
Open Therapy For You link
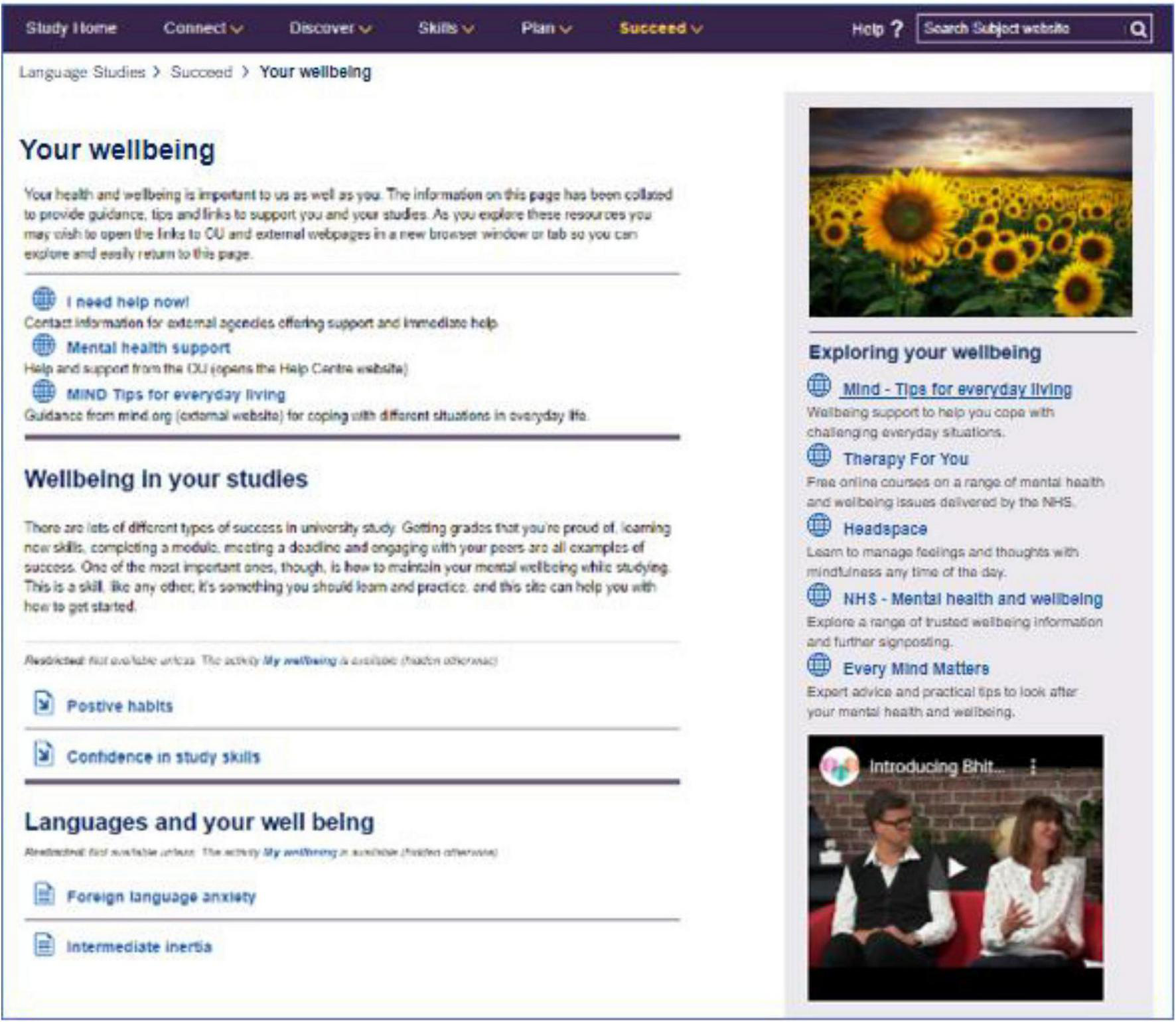point(905,459)
